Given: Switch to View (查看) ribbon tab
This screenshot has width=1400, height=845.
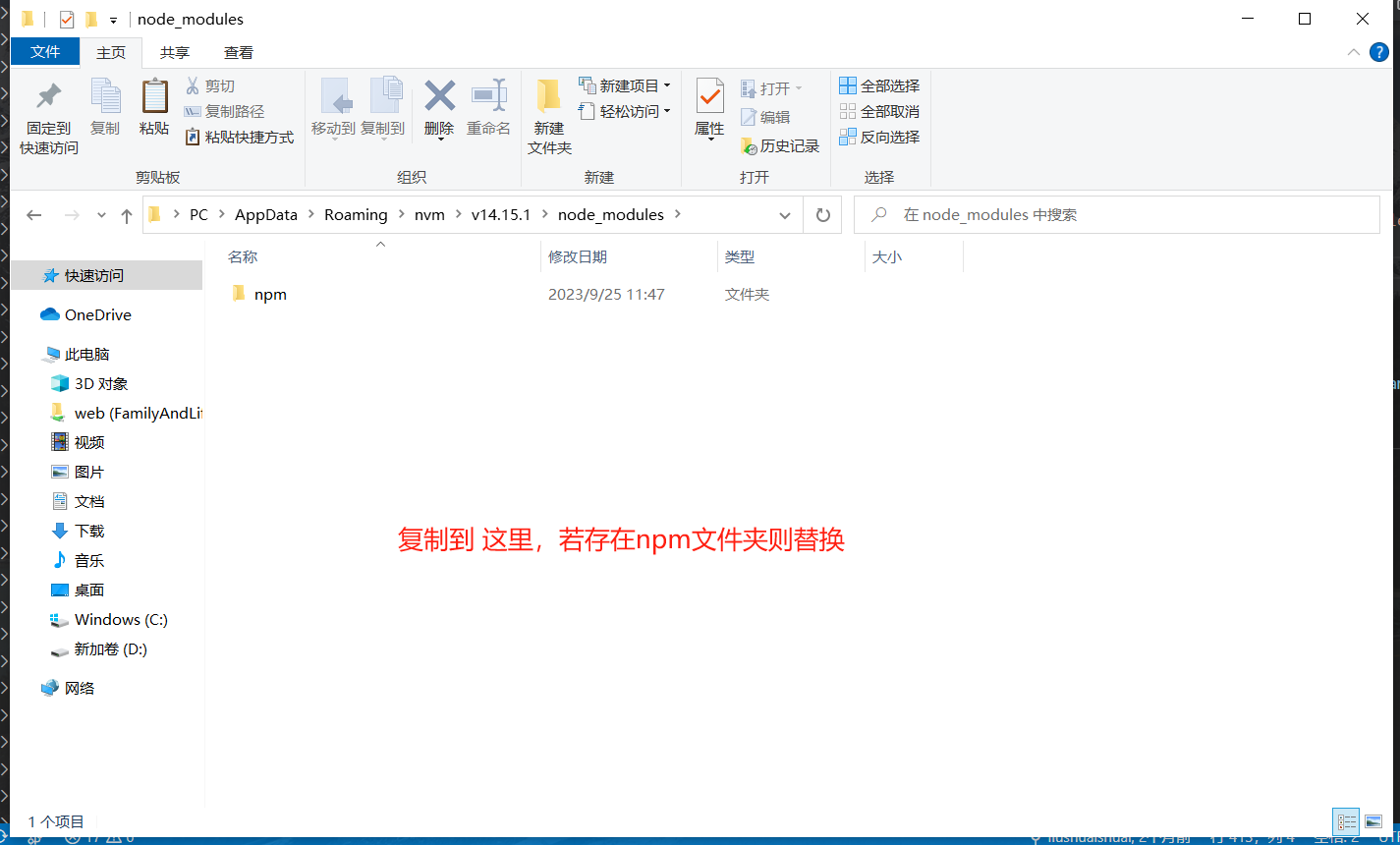Looking at the screenshot, I should click(x=239, y=52).
